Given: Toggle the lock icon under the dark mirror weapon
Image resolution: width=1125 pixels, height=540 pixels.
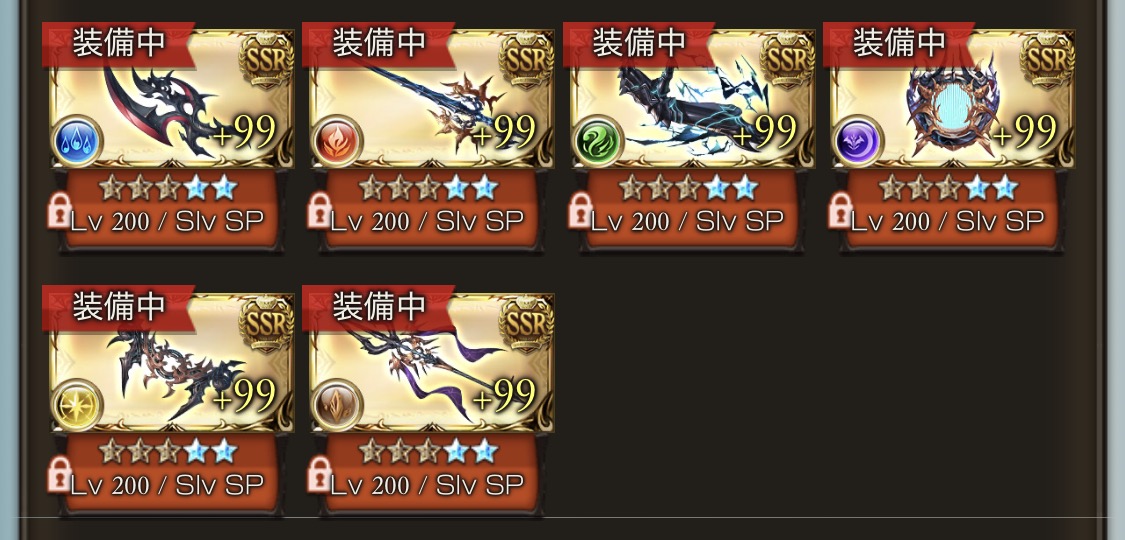Looking at the screenshot, I should (x=839, y=210).
